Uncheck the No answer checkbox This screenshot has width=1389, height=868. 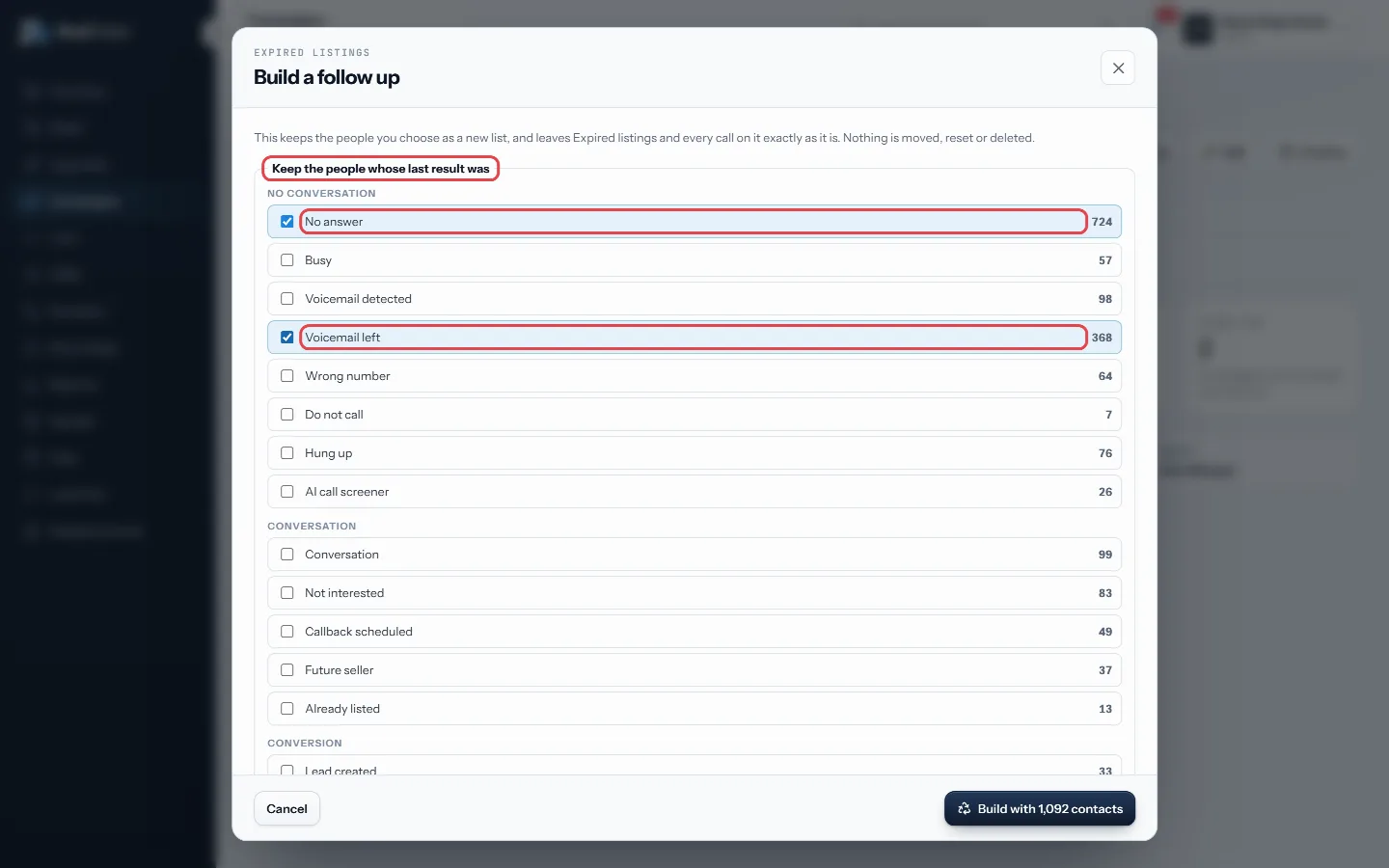(287, 222)
